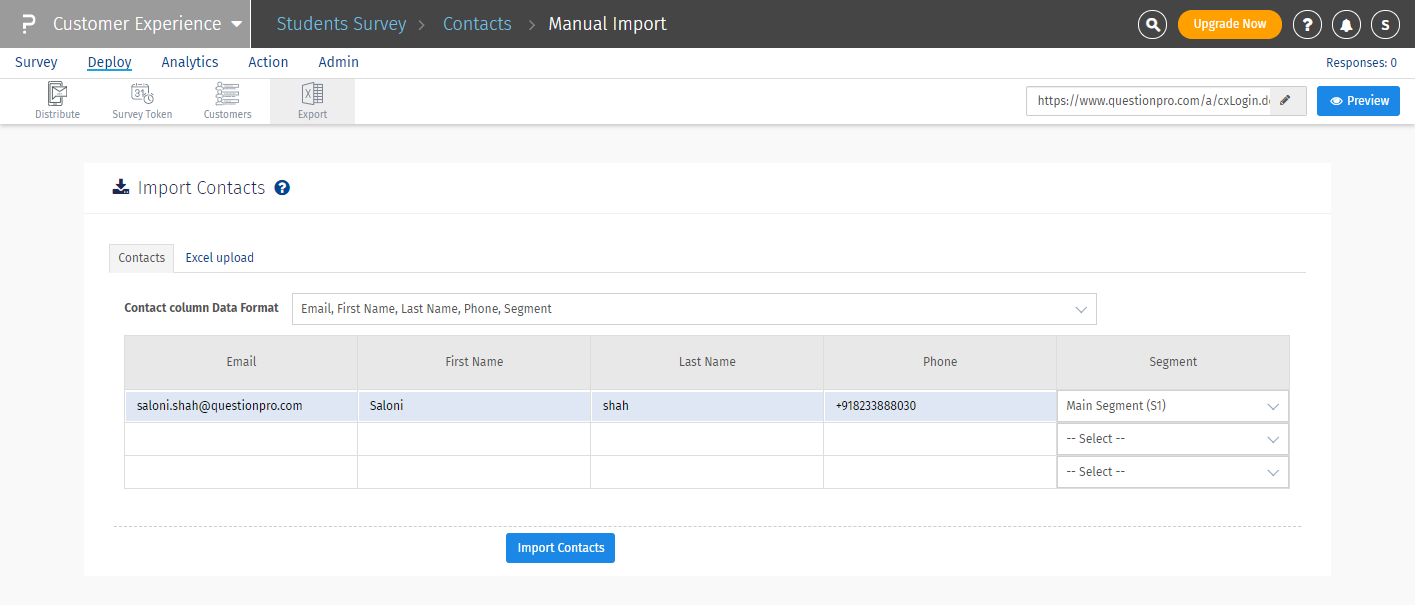Image resolution: width=1415 pixels, height=605 pixels.
Task: Click the search magnifier icon
Action: coord(1153,25)
